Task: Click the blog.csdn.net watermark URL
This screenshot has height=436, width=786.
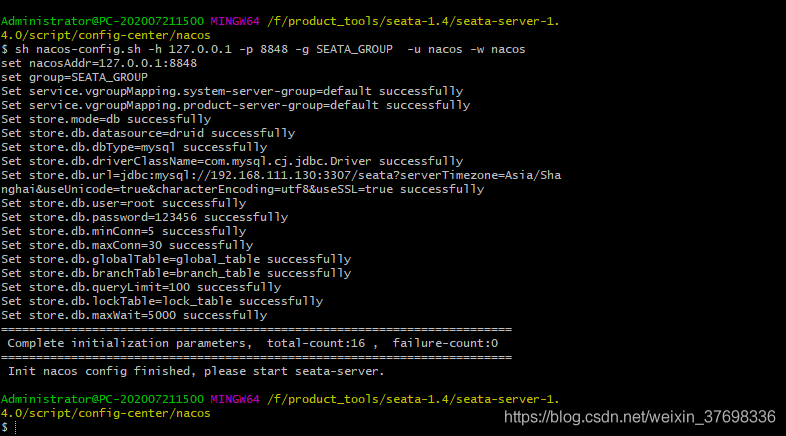Action: [640, 416]
